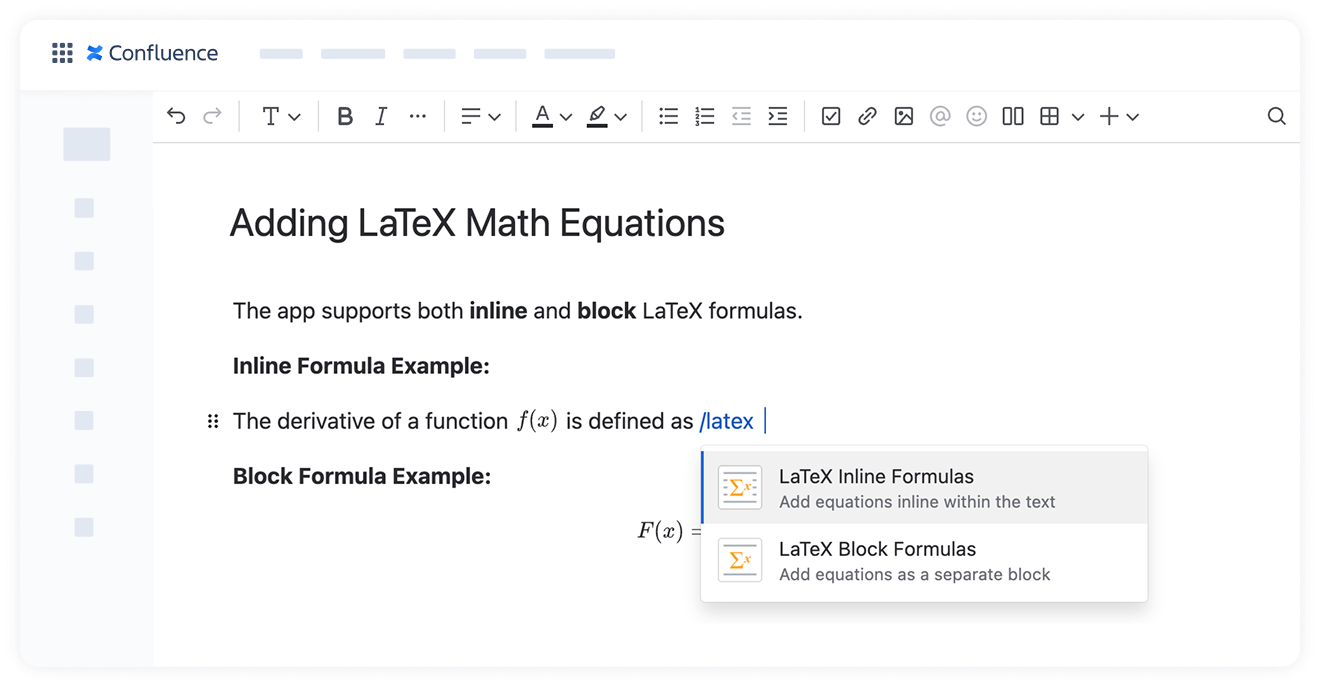The height and width of the screenshot is (687, 1320).
Task: Select the LaTeX Inline Formulas sigma icon
Action: [740, 488]
